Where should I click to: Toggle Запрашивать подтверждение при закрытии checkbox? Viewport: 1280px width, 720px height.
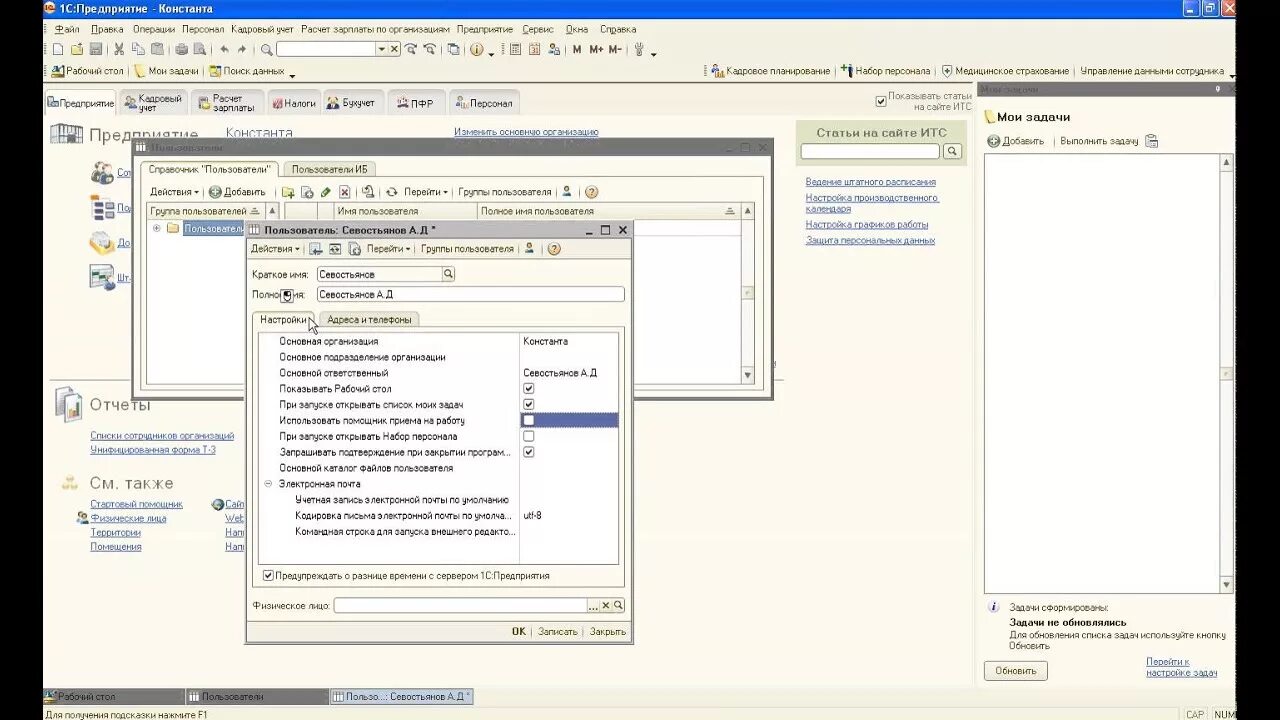528,452
